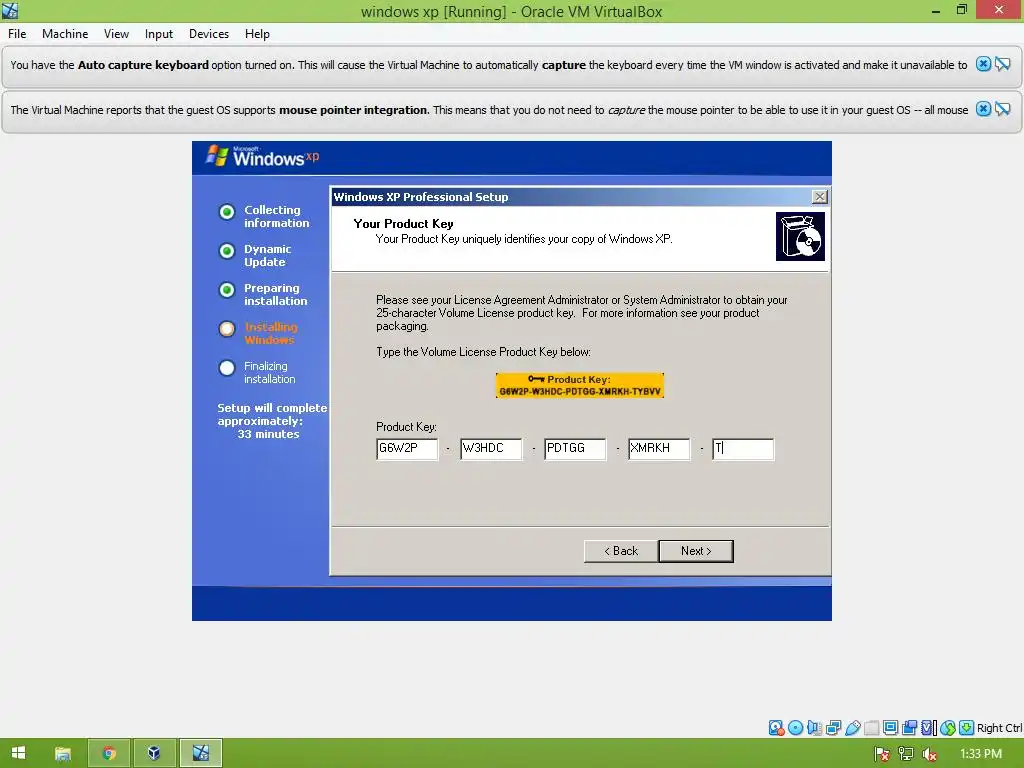Click the mouse integration status icon
This screenshot has width=1024, height=768.
pyautogui.click(x=948, y=728)
